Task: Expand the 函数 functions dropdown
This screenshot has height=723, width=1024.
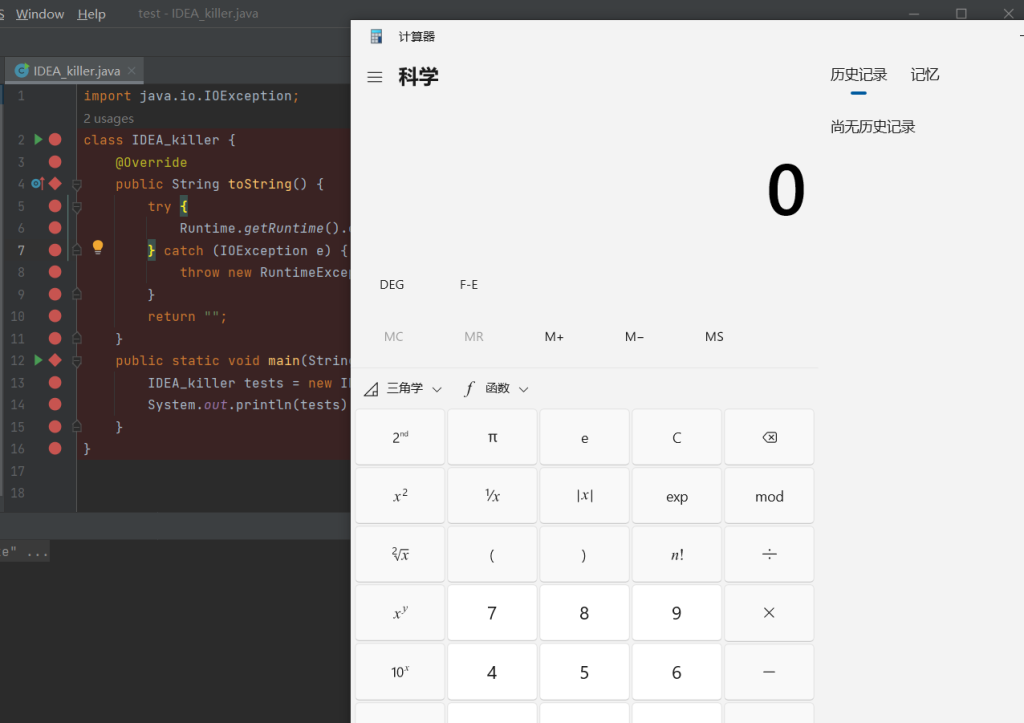Action: [496, 389]
